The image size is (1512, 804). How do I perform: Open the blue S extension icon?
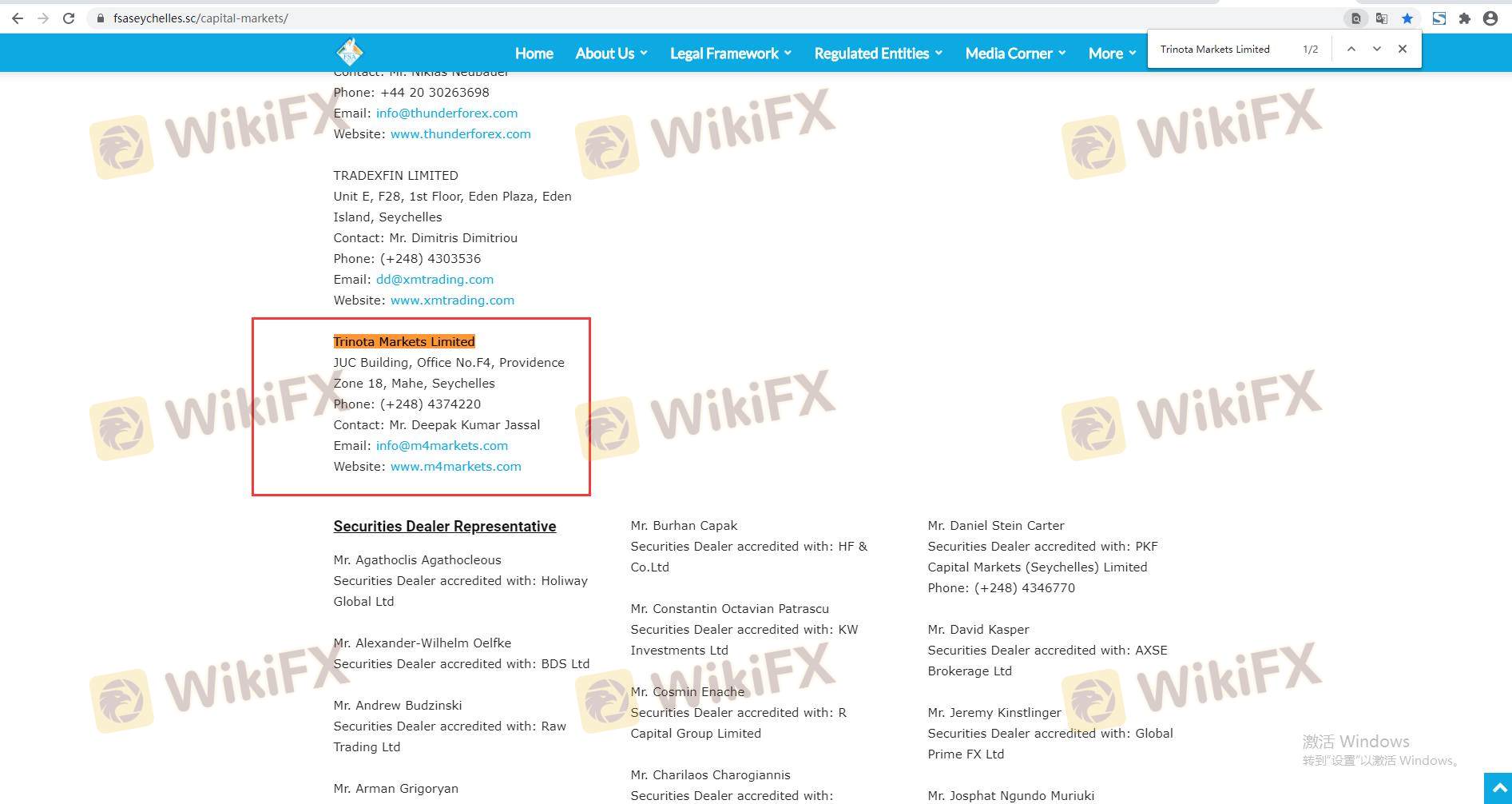pyautogui.click(x=1439, y=18)
